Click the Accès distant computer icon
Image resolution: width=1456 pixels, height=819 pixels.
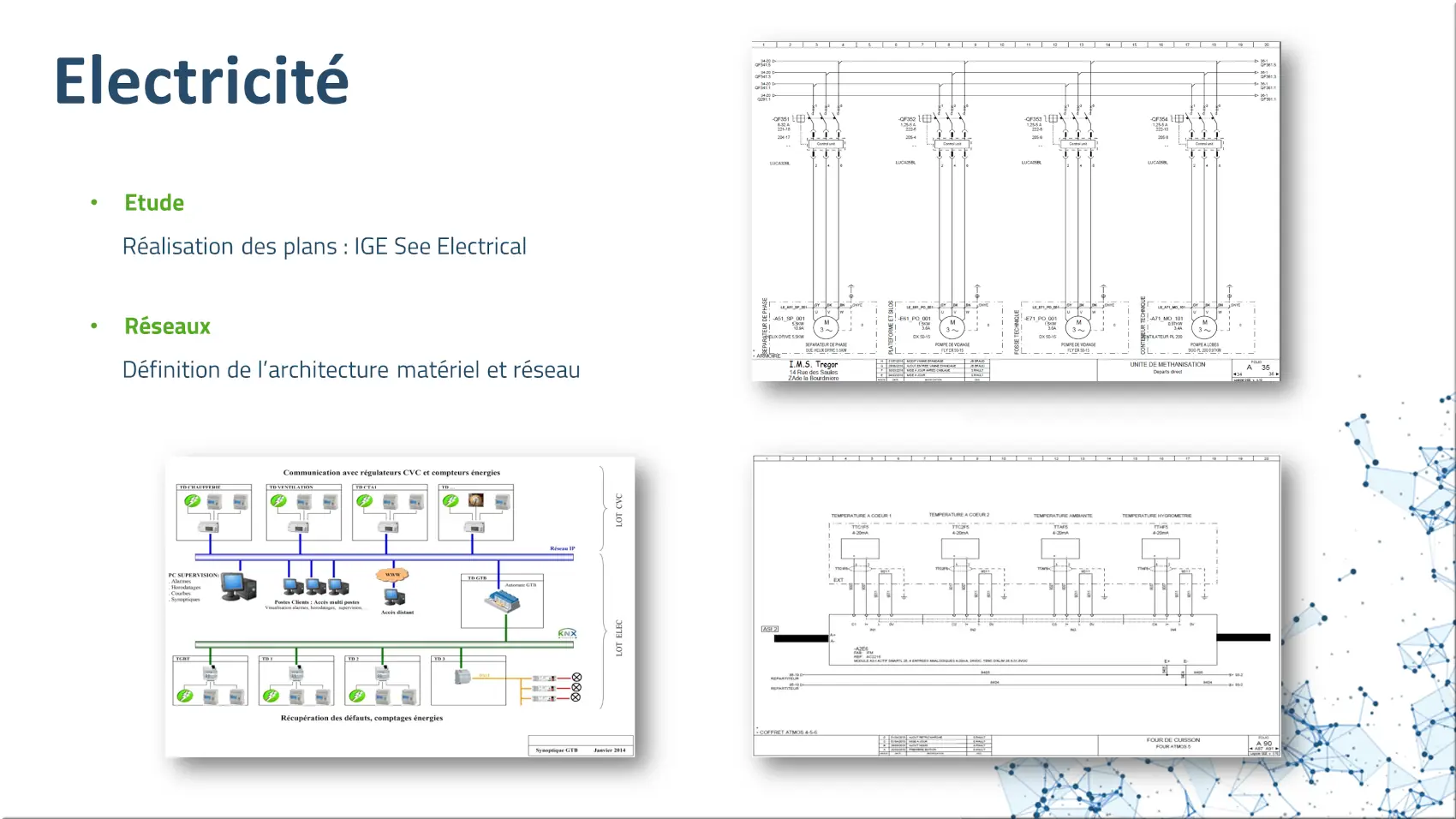394,596
